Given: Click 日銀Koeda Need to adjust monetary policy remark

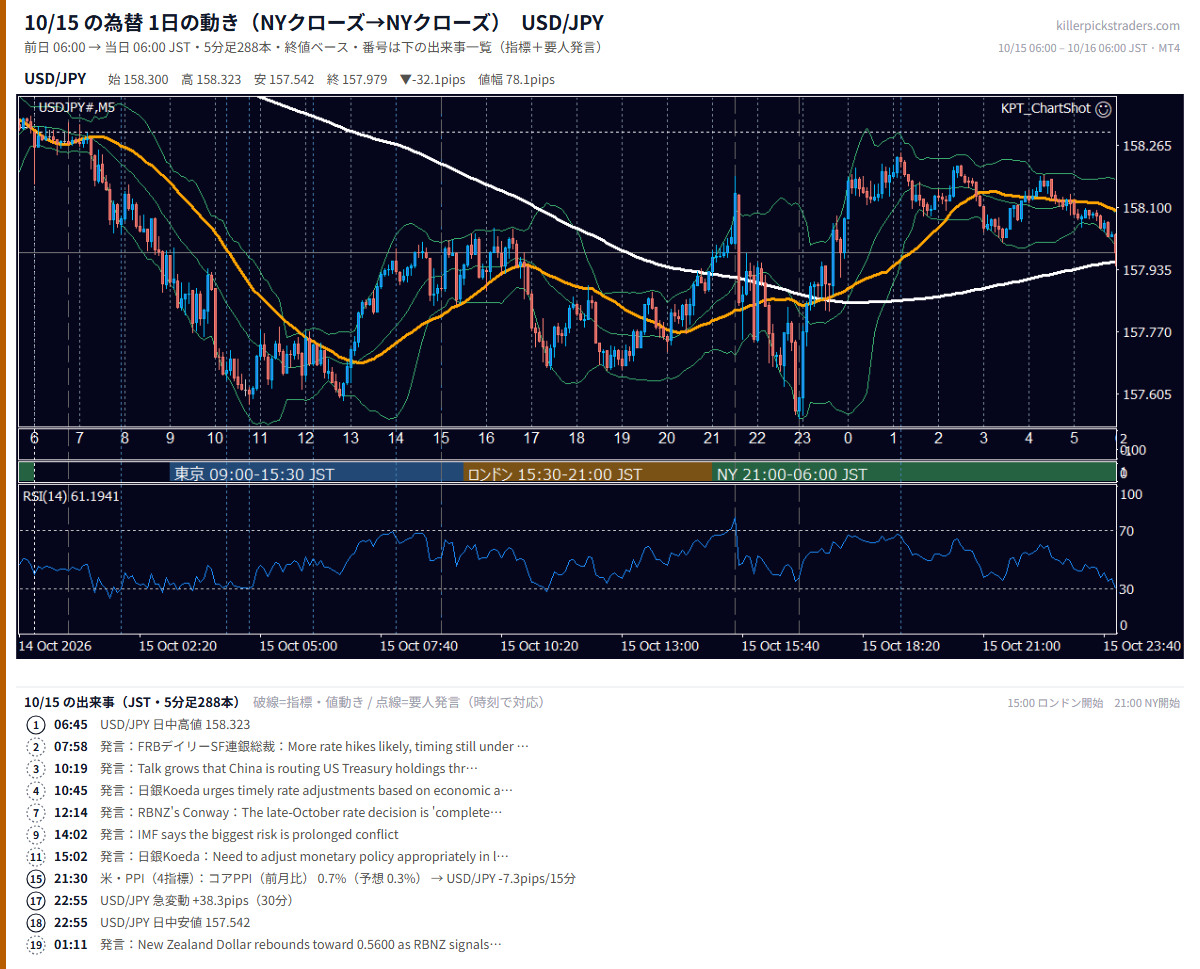Looking at the screenshot, I should tap(305, 857).
